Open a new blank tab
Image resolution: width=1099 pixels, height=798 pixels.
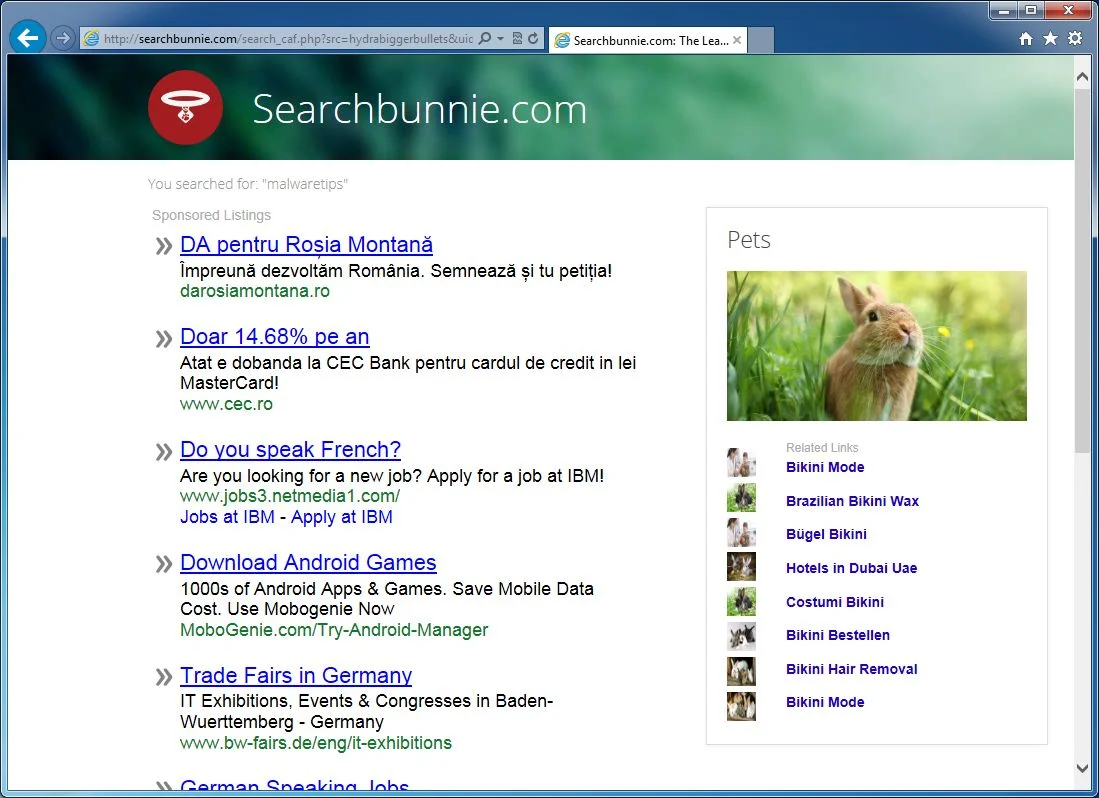pyautogui.click(x=761, y=40)
